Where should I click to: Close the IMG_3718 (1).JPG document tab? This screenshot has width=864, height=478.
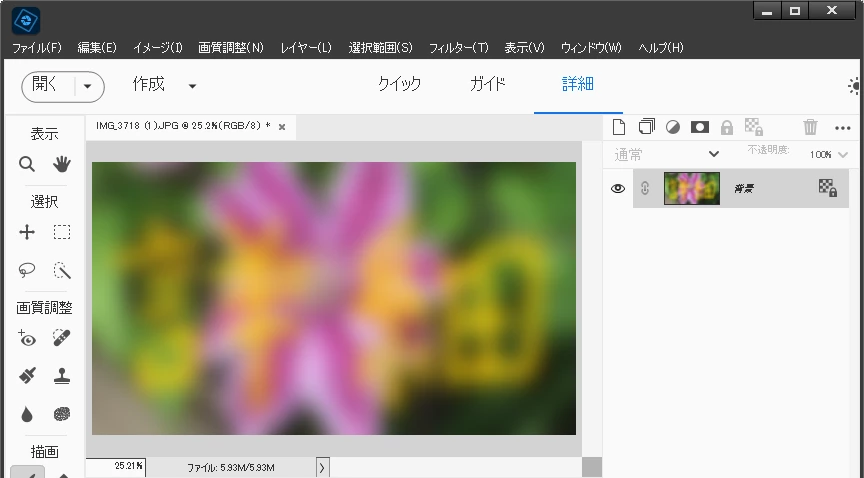282,127
